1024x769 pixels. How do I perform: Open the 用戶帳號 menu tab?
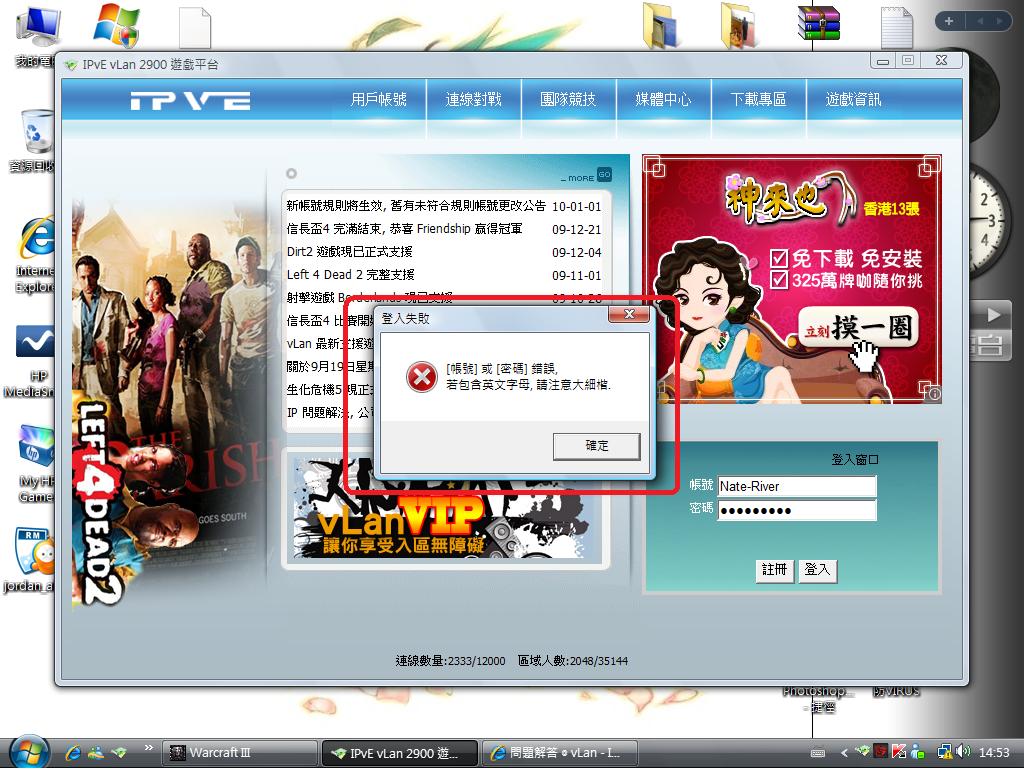coord(379,99)
